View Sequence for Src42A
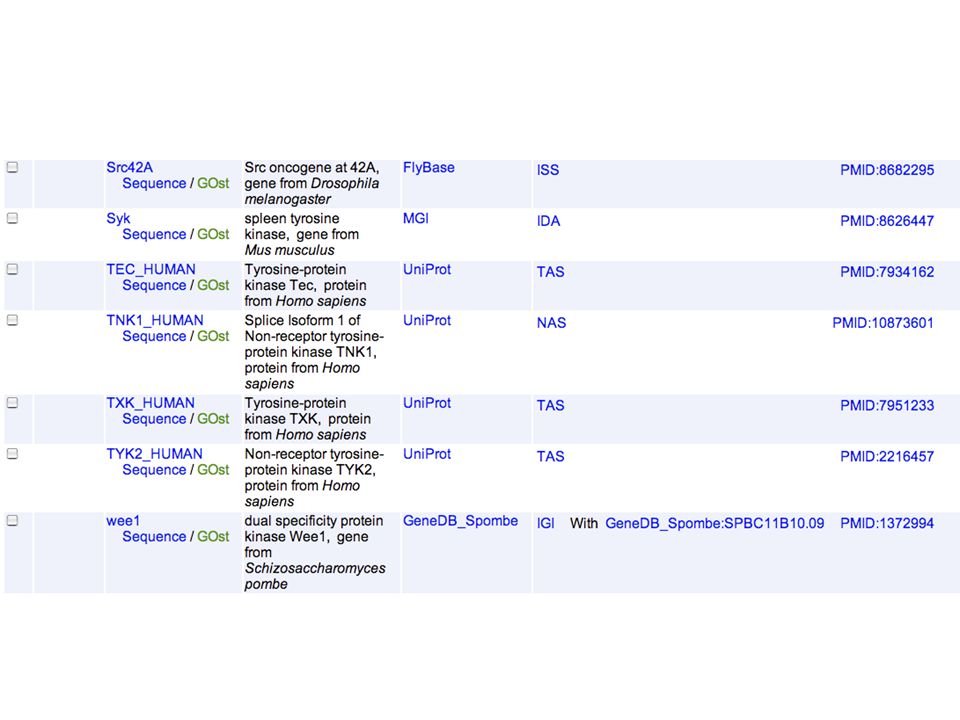The width and height of the screenshot is (960, 720). pyautogui.click(x=154, y=183)
